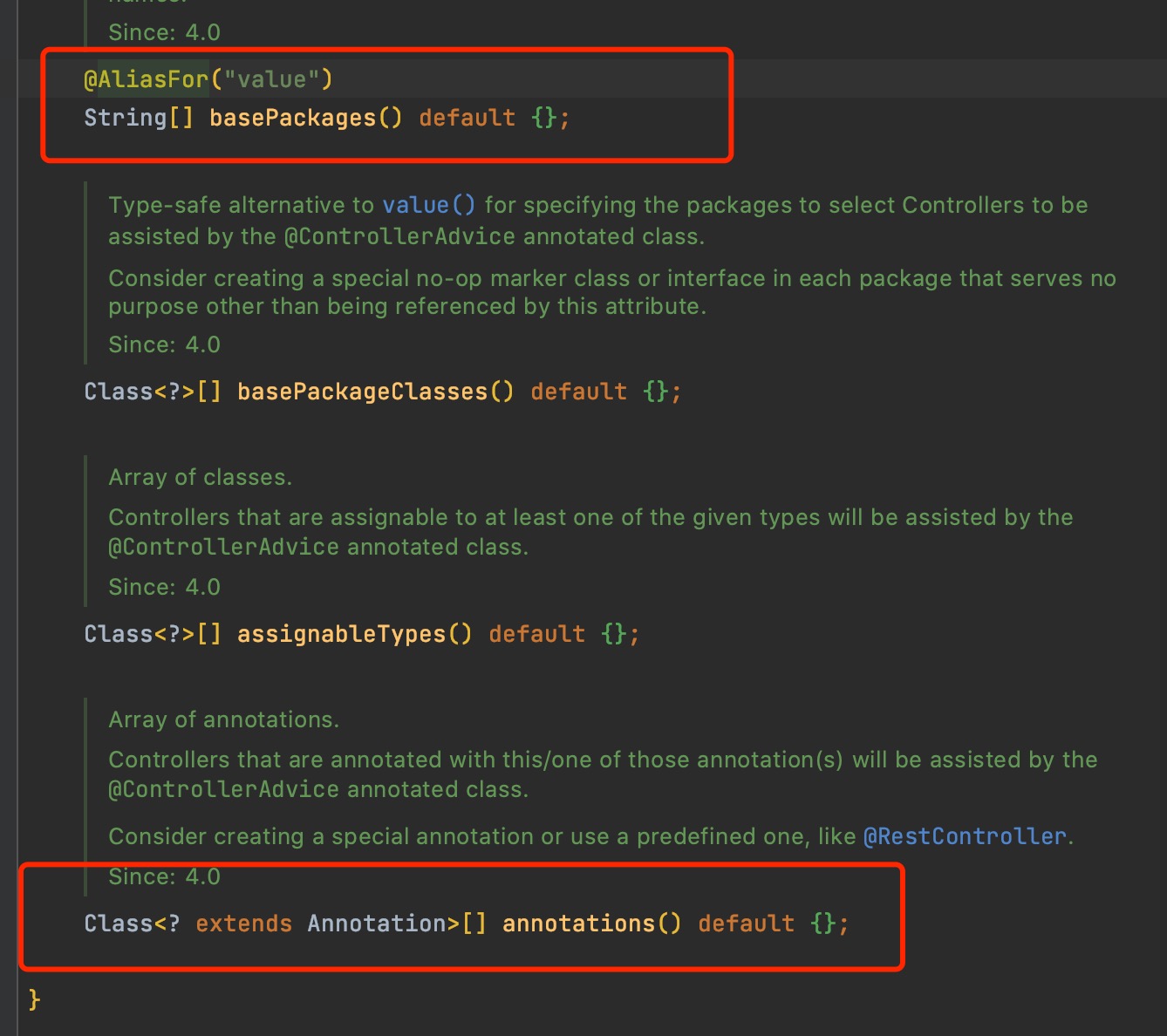Click "Since: 4.0" above assignableTypes
Screen dimensions: 1167x1036
coord(164,587)
